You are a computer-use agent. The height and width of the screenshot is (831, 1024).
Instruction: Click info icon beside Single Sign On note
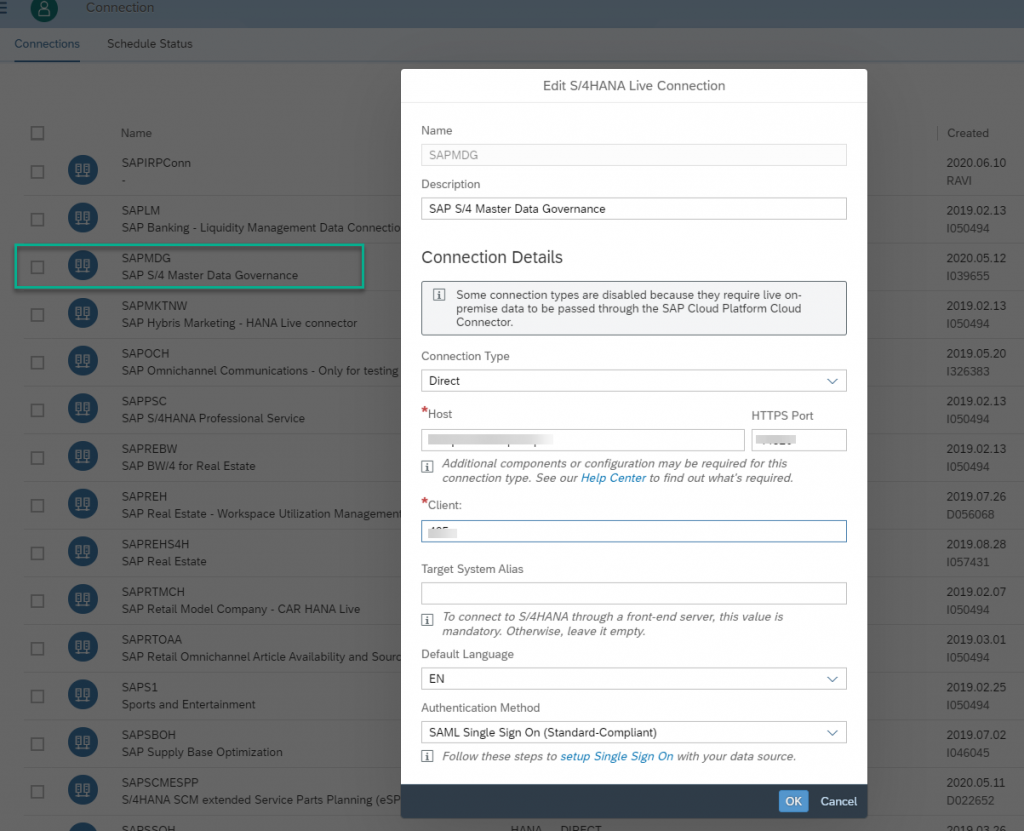tap(427, 757)
